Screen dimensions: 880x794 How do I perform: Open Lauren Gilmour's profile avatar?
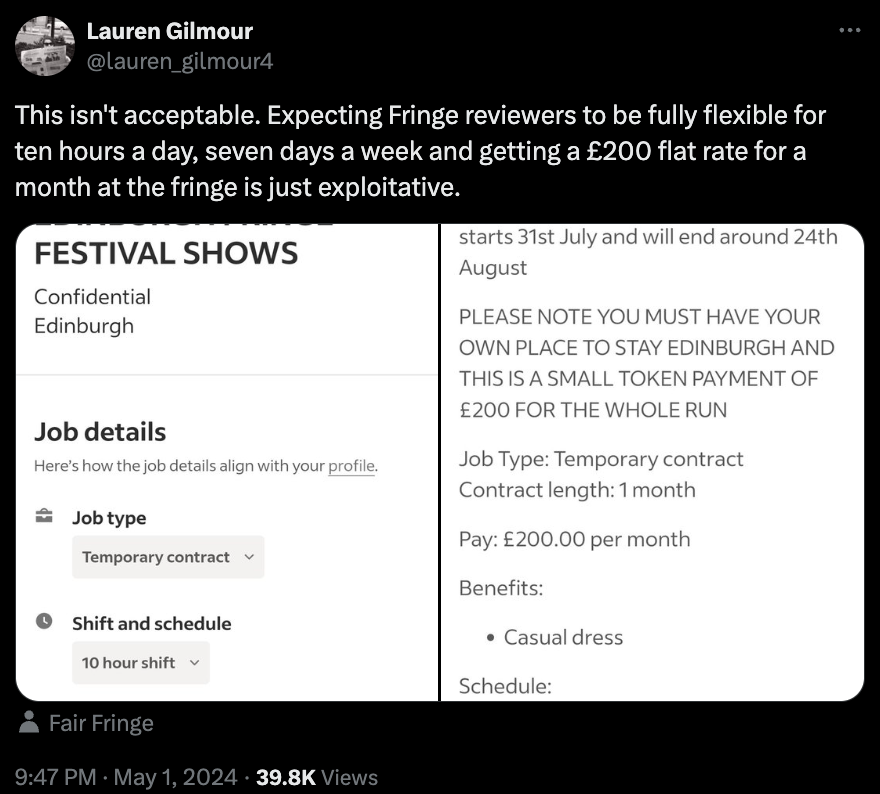[x=45, y=46]
